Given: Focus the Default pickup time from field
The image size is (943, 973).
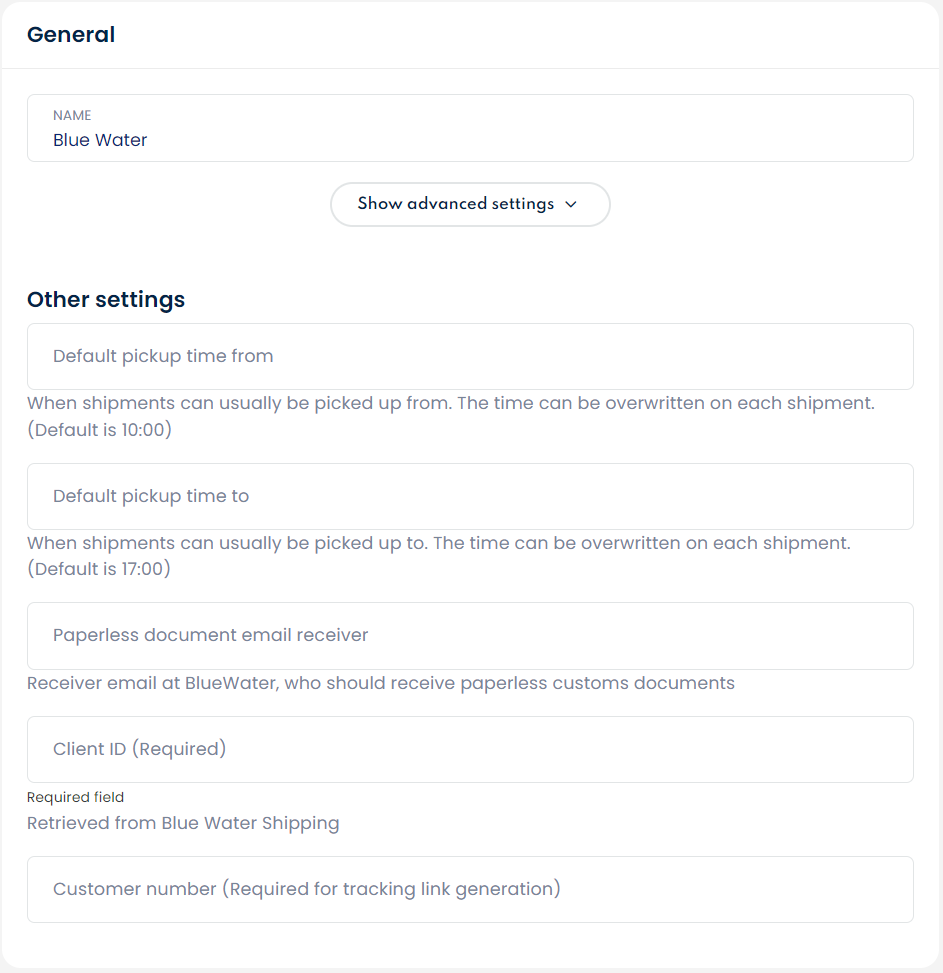Looking at the screenshot, I should [x=470, y=356].
